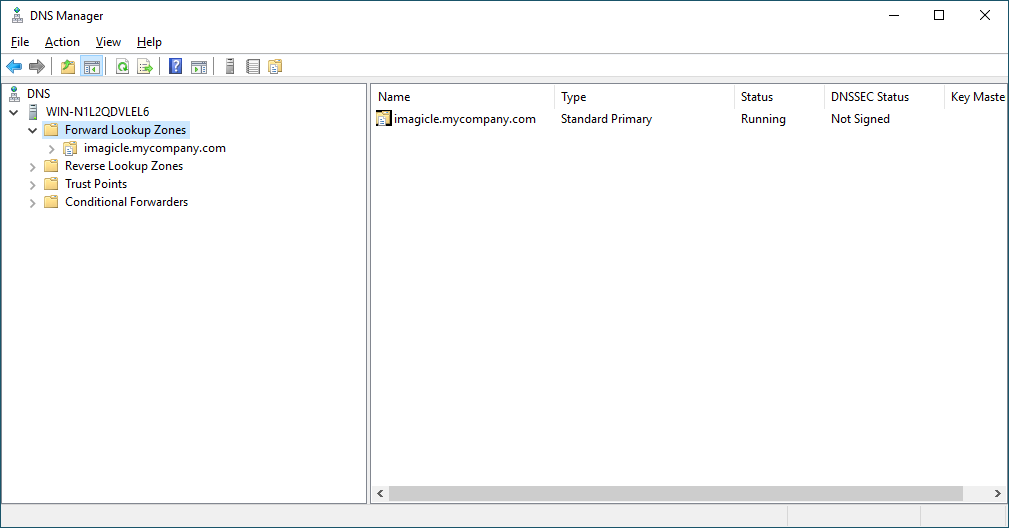Click the Show/Hide Action Pane icon
1009x528 pixels.
click(x=199, y=67)
